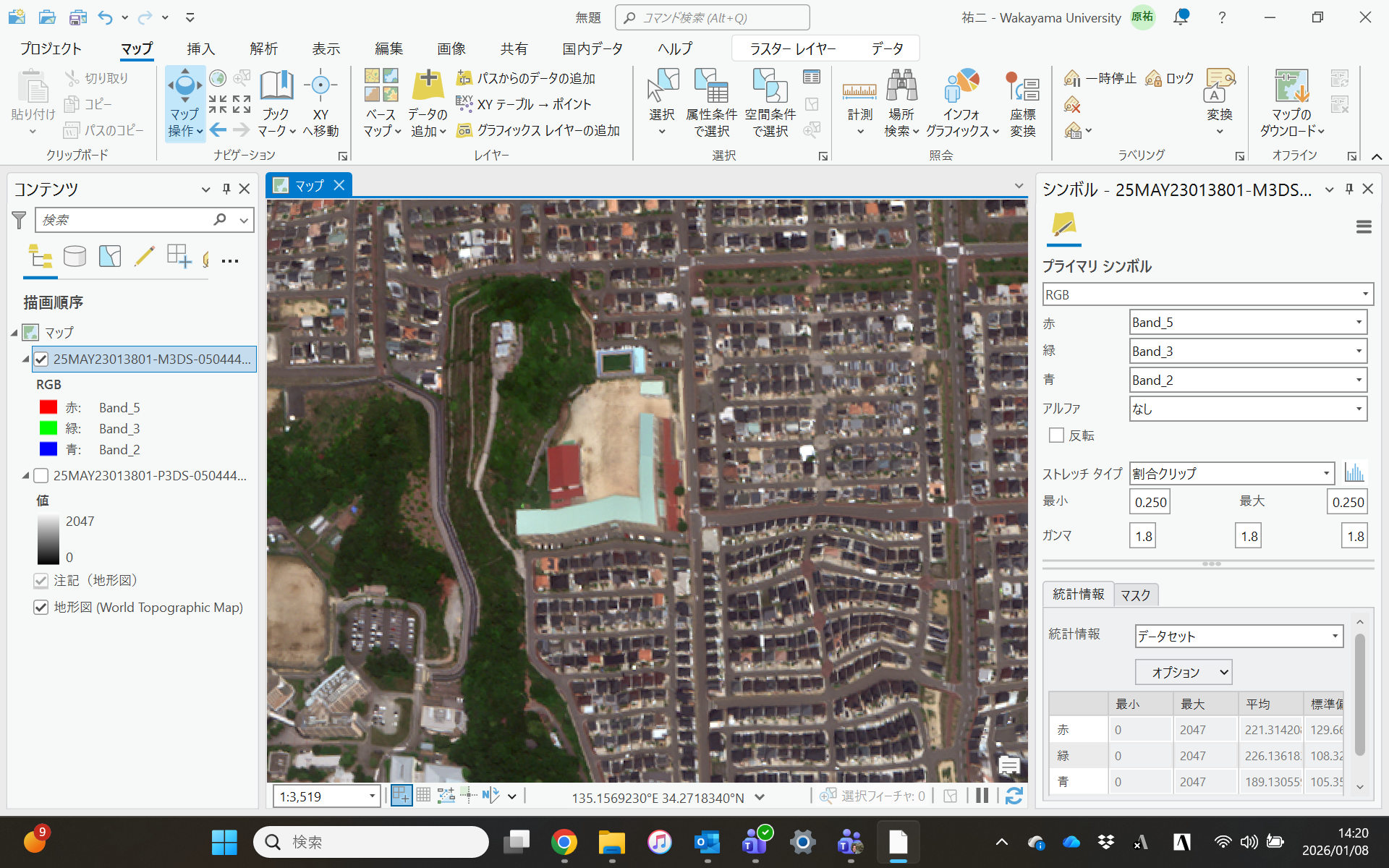Toggle the 反転 invert checkbox
The width and height of the screenshot is (1389, 868).
coord(1056,435)
